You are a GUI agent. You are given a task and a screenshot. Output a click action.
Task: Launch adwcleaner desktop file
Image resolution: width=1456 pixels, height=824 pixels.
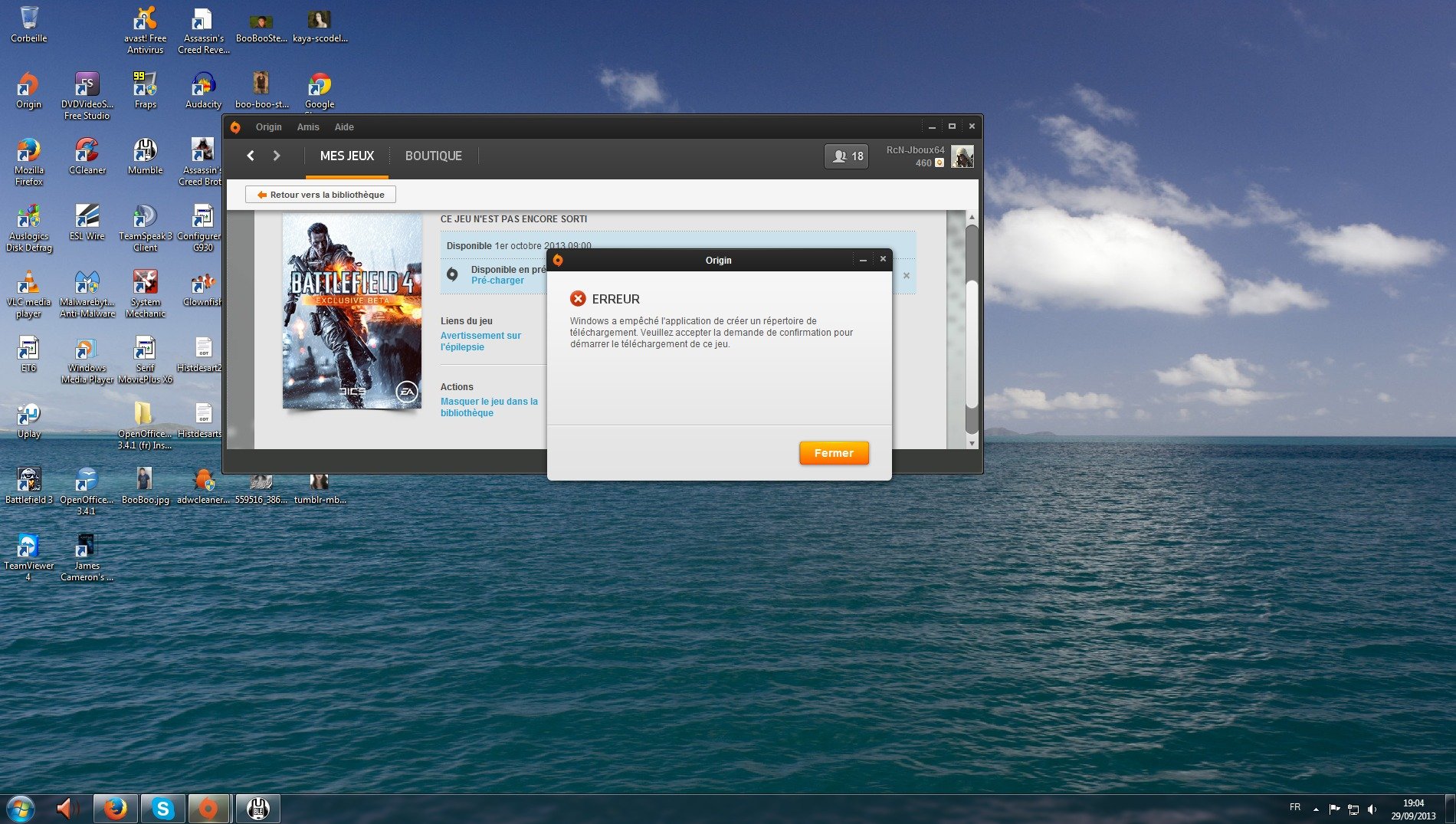[203, 486]
